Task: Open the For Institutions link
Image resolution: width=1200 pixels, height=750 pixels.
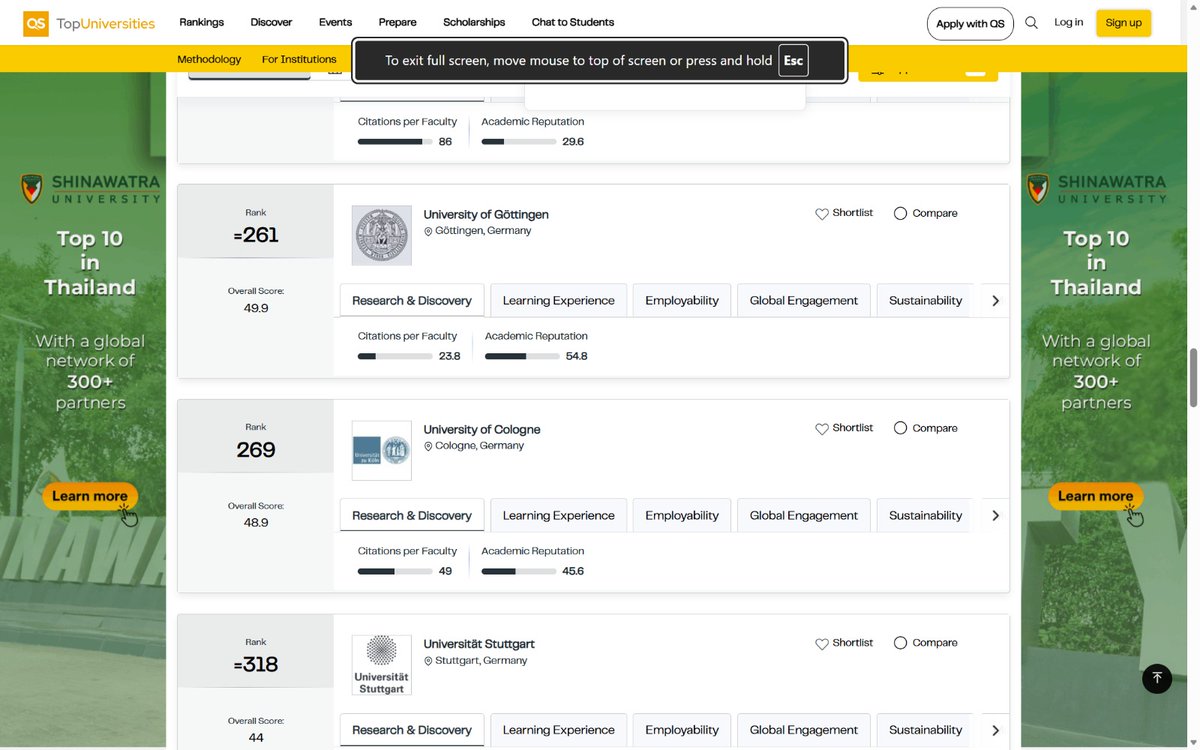Action: click(x=299, y=59)
